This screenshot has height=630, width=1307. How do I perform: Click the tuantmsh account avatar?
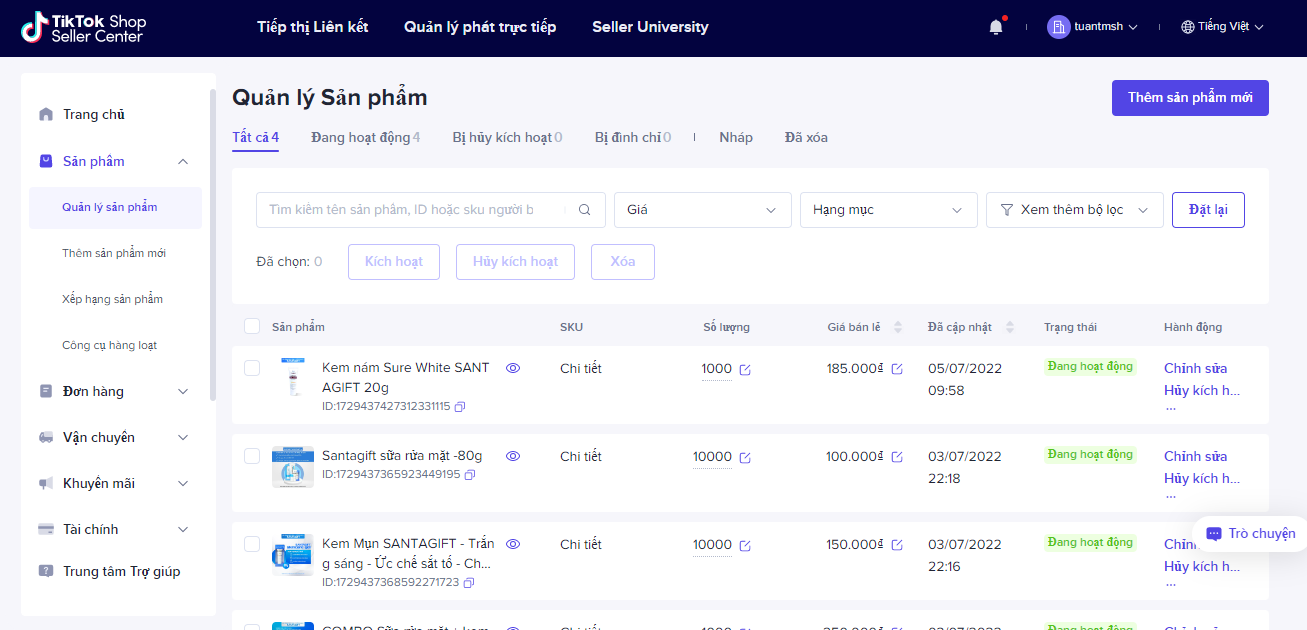coord(1058,27)
